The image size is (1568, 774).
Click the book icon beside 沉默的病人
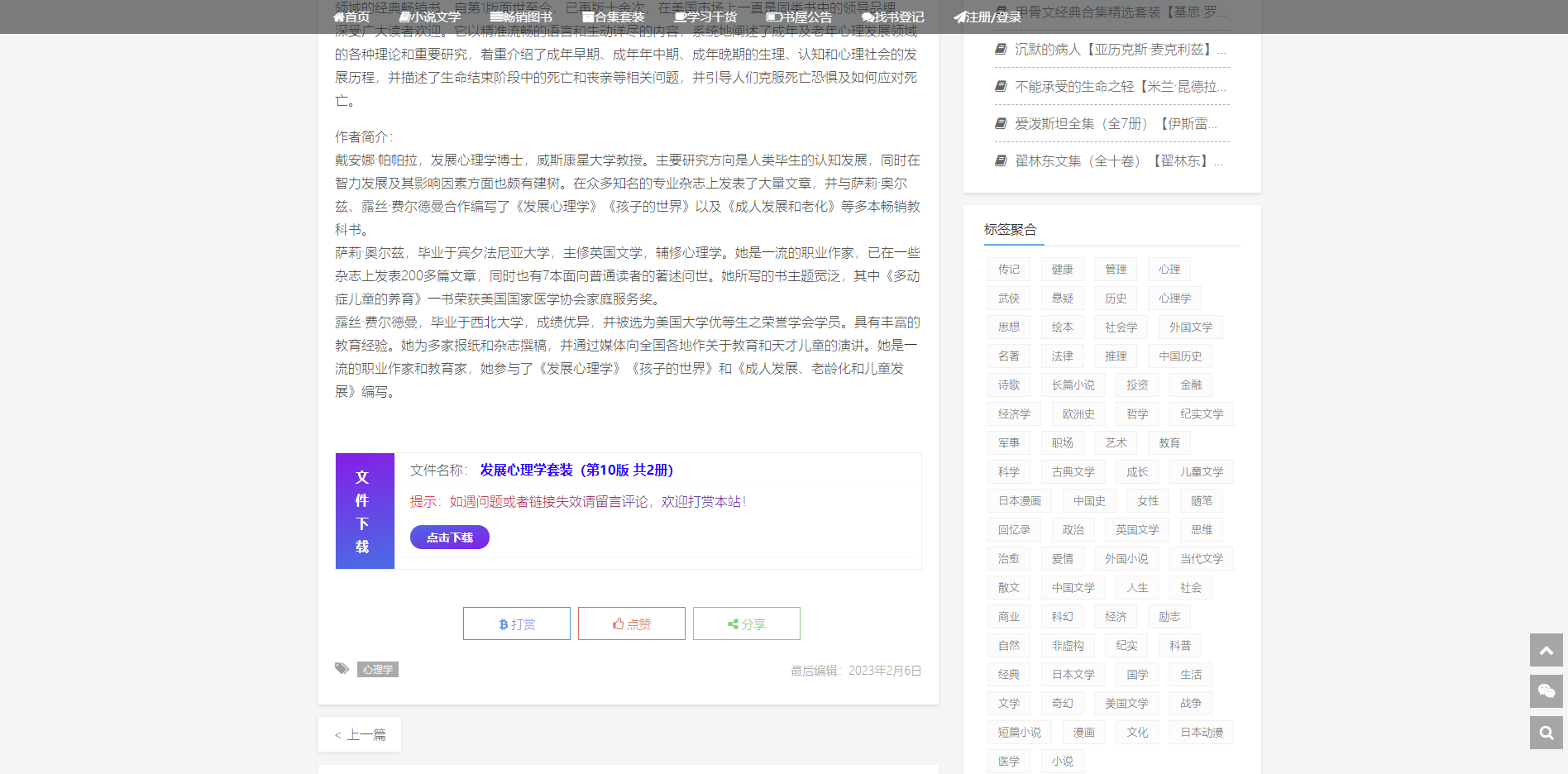1001,49
